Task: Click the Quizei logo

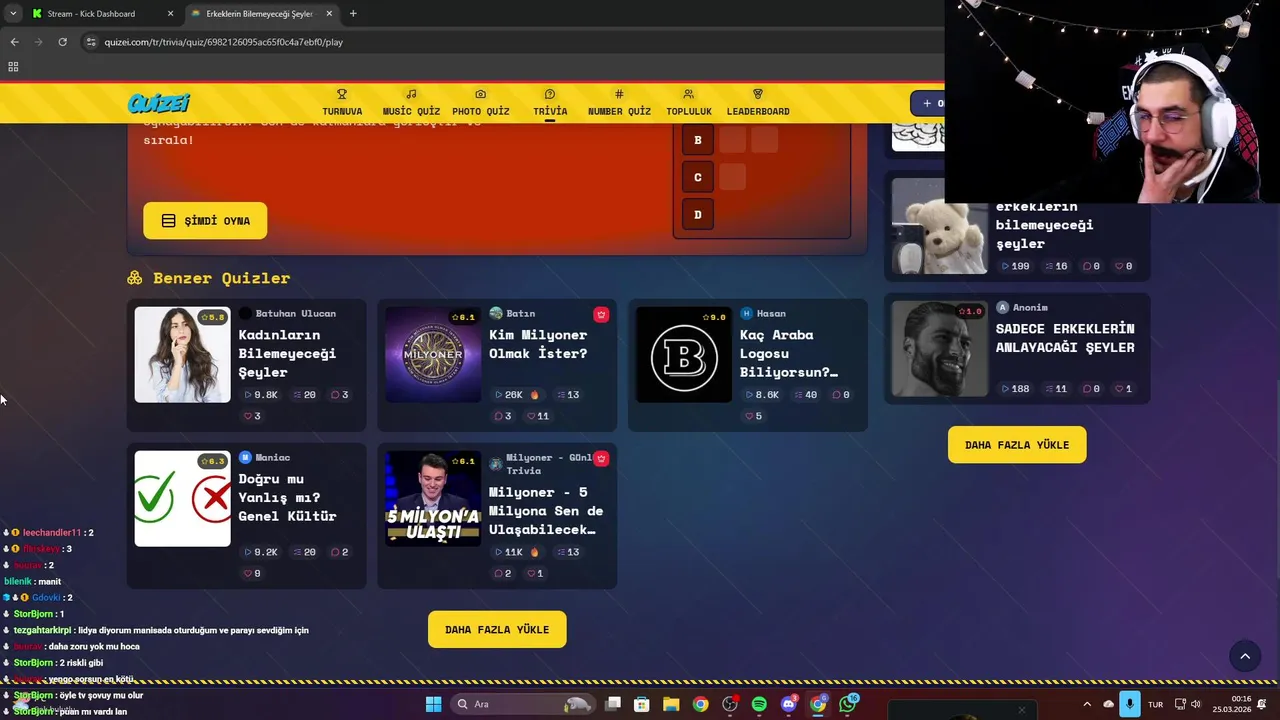Action: 158,103
